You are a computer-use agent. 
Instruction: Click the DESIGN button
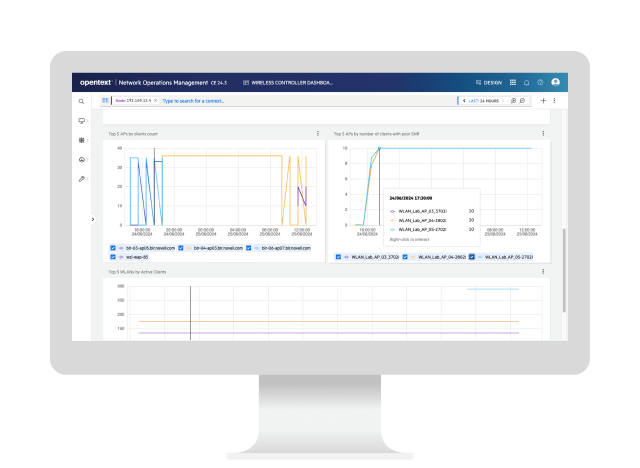[489, 83]
